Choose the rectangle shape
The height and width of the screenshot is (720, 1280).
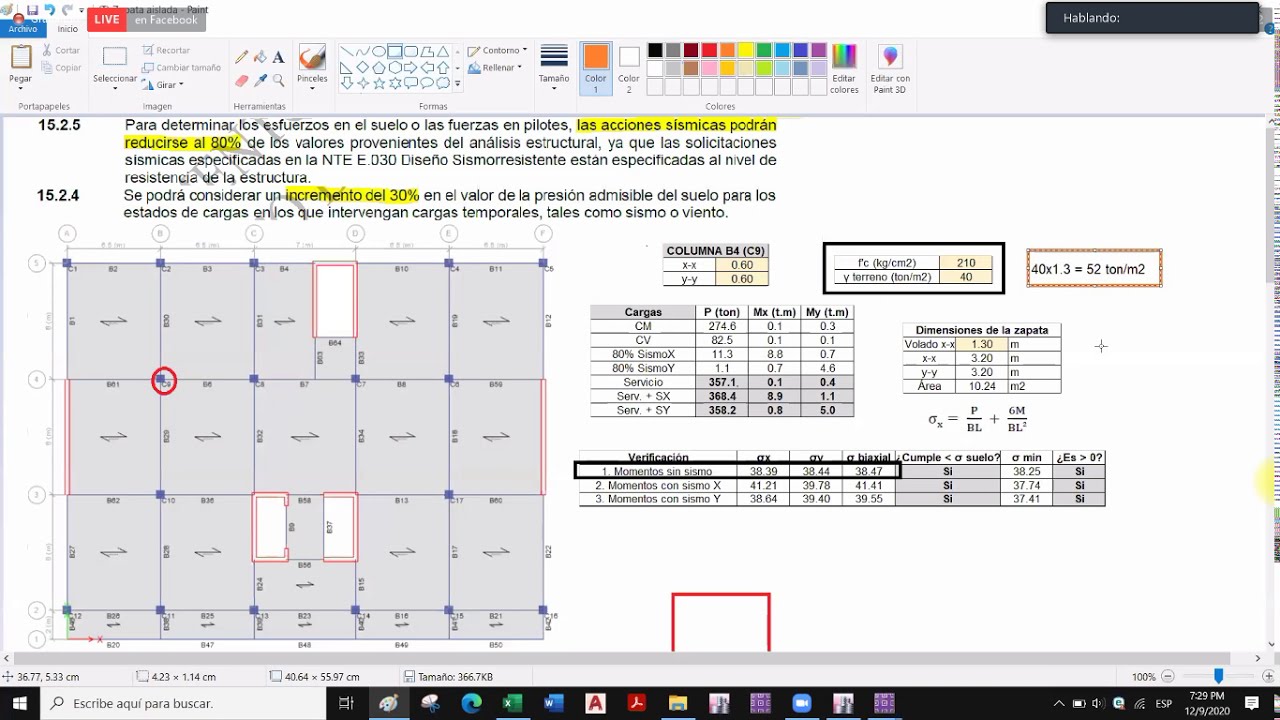[395, 52]
